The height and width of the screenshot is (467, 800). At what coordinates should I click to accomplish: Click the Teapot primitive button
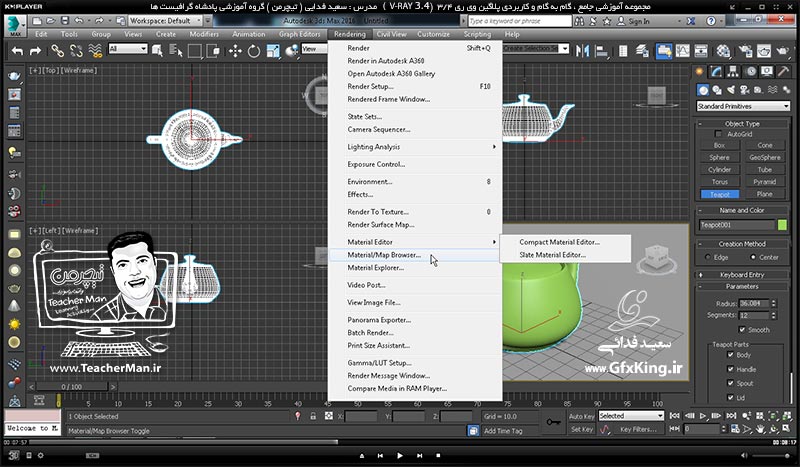coord(719,194)
